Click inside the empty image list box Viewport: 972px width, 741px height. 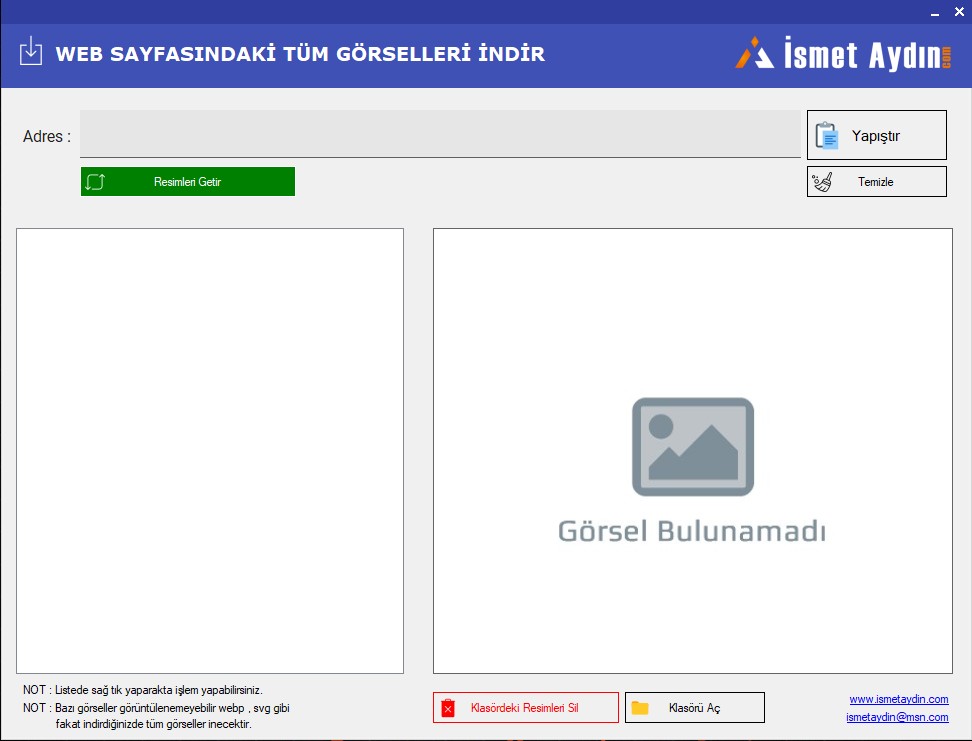coord(210,450)
